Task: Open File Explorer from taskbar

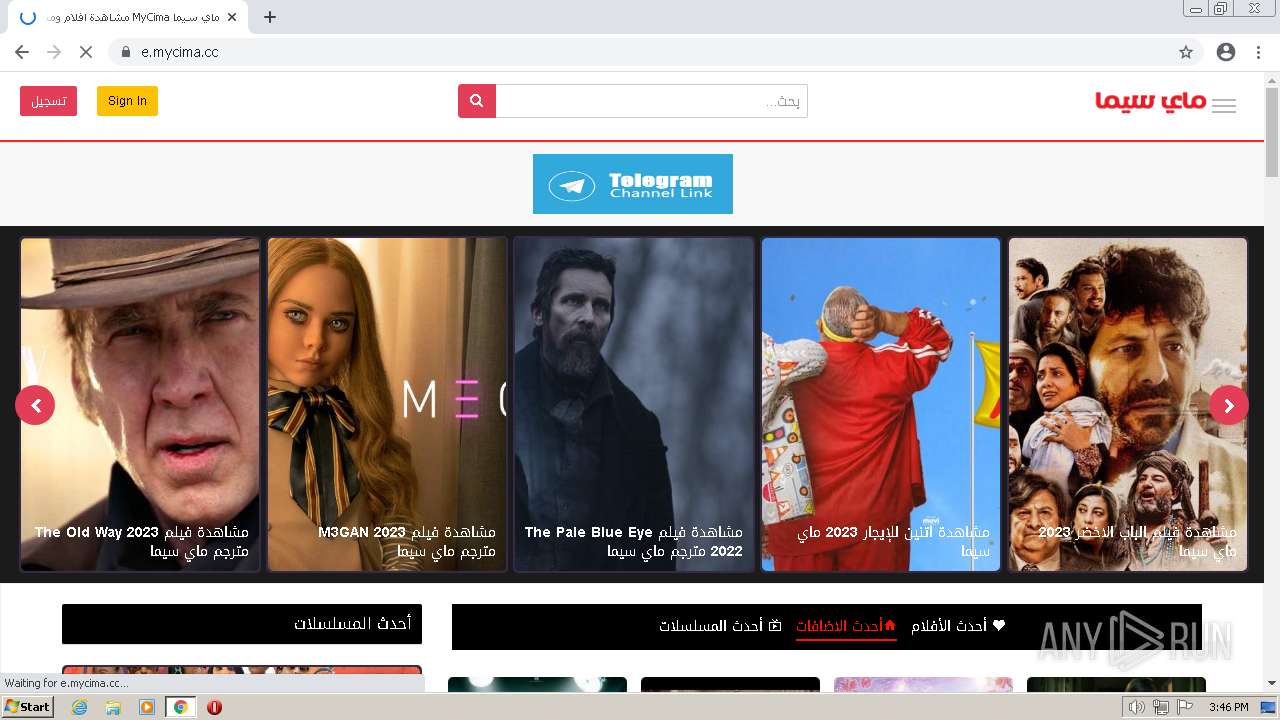Action: [x=113, y=707]
